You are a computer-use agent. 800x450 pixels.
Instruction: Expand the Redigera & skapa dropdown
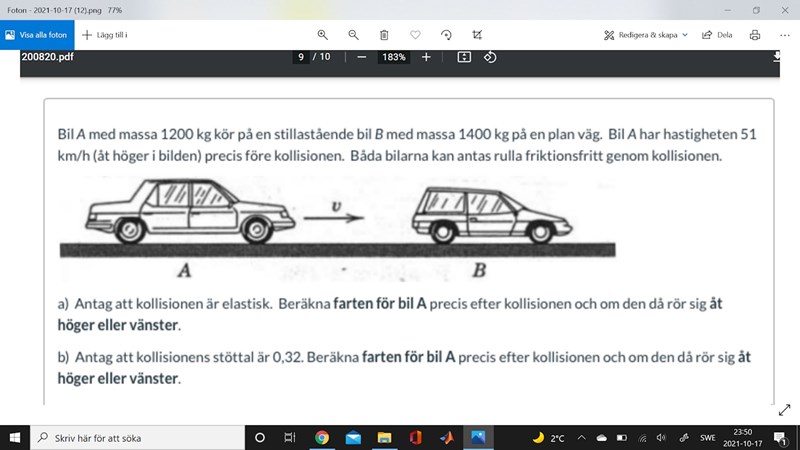646,34
